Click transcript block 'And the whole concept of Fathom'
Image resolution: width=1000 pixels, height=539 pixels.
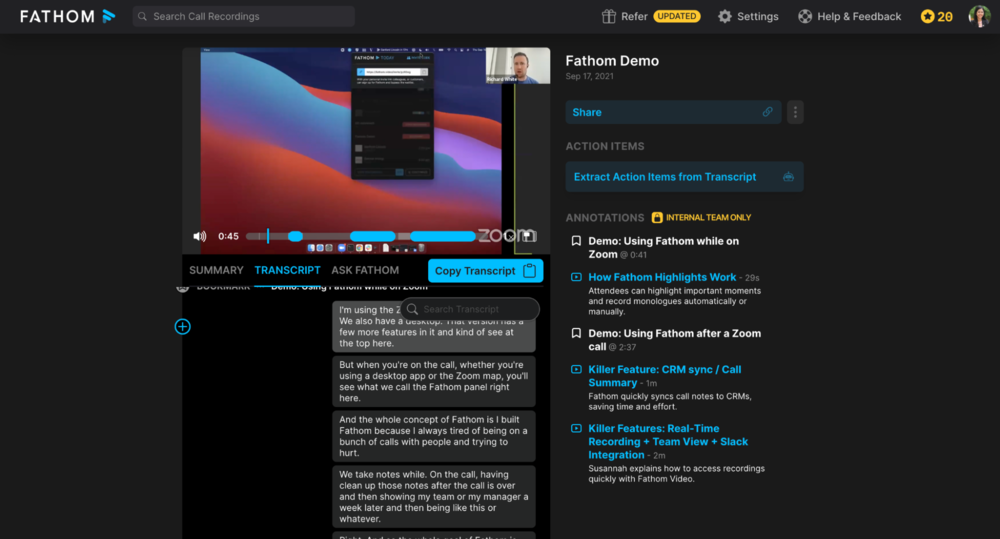click(x=434, y=436)
